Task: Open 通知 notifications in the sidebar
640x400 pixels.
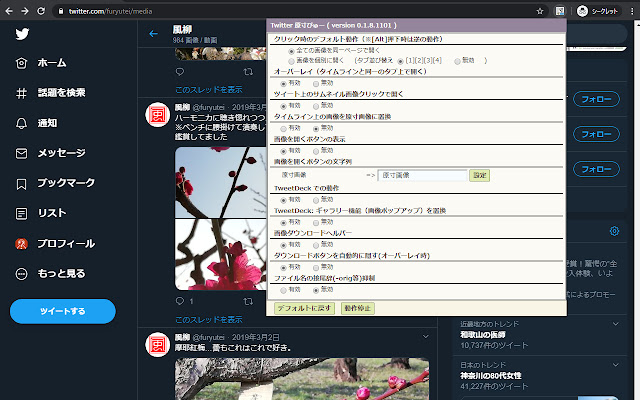Action: 36,123
